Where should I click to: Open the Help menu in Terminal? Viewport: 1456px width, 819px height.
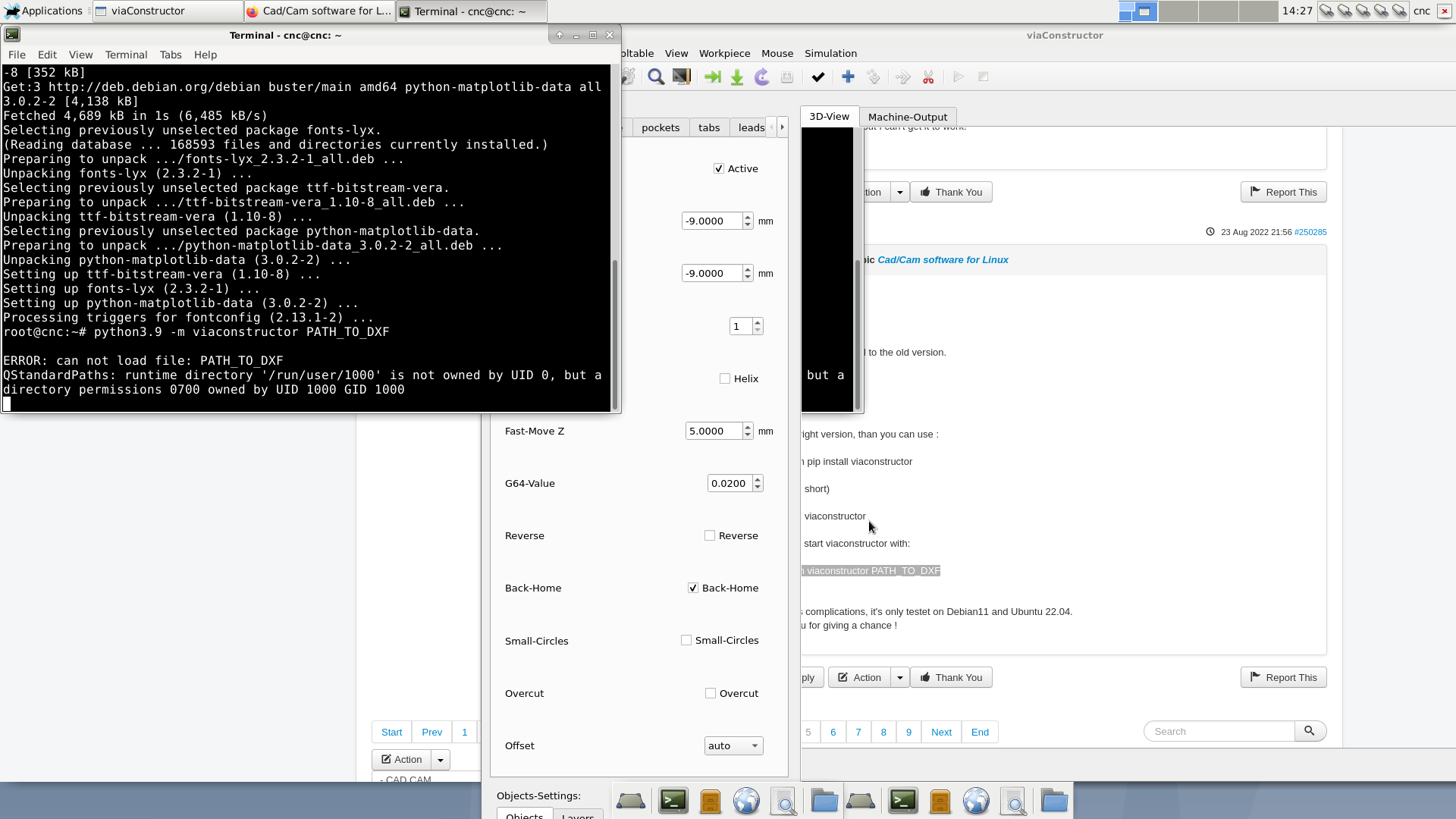click(205, 55)
